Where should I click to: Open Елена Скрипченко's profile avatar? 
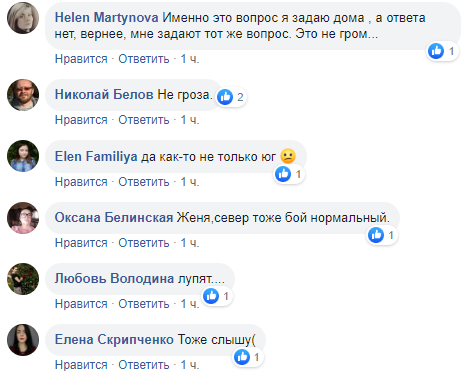click(23, 340)
